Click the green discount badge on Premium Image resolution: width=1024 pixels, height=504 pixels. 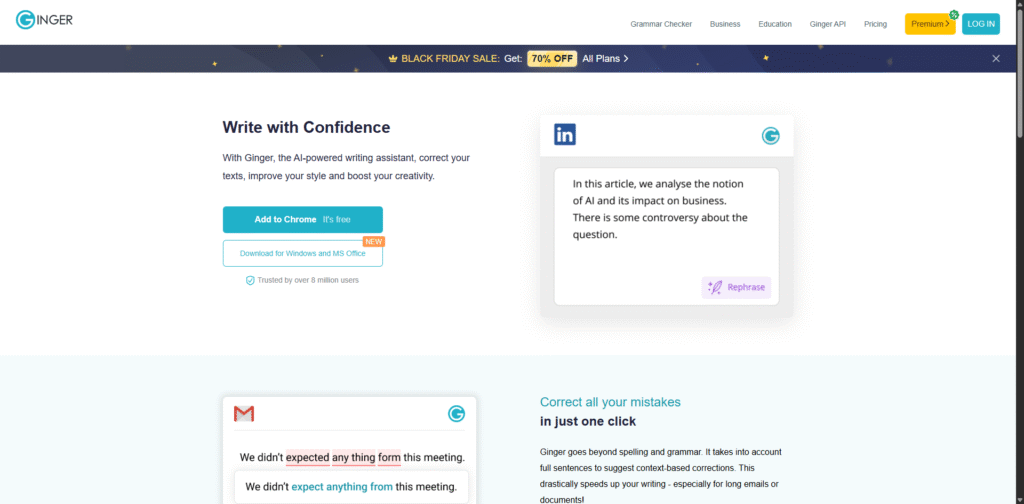tap(953, 14)
